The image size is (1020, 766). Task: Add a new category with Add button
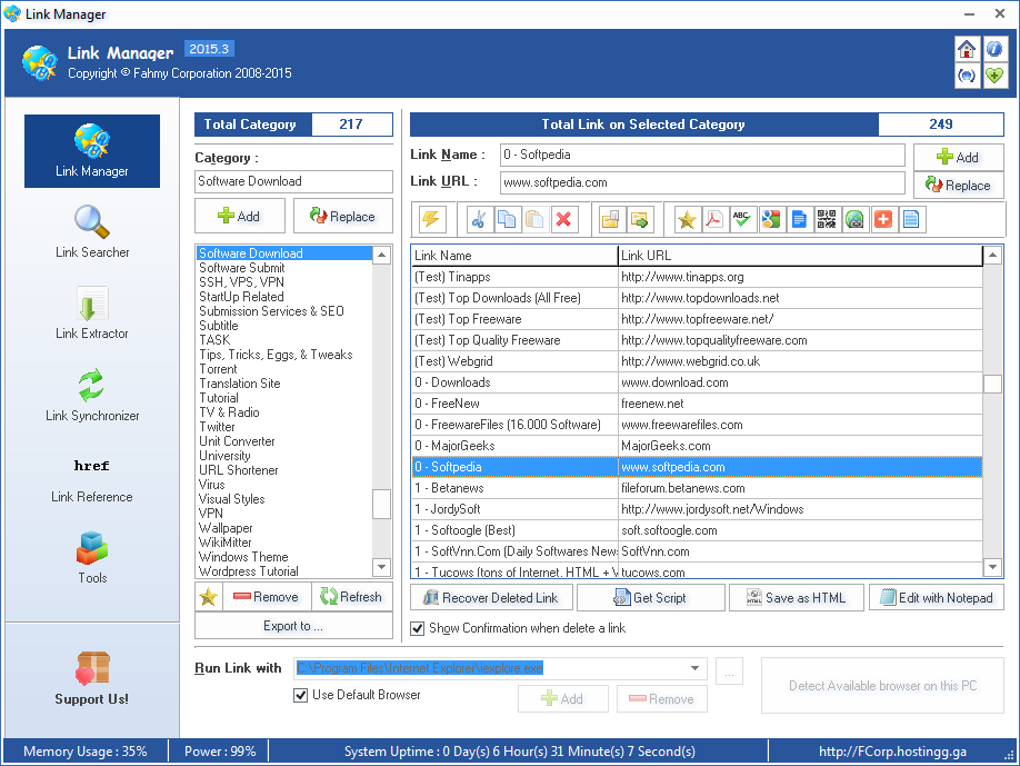click(x=240, y=216)
